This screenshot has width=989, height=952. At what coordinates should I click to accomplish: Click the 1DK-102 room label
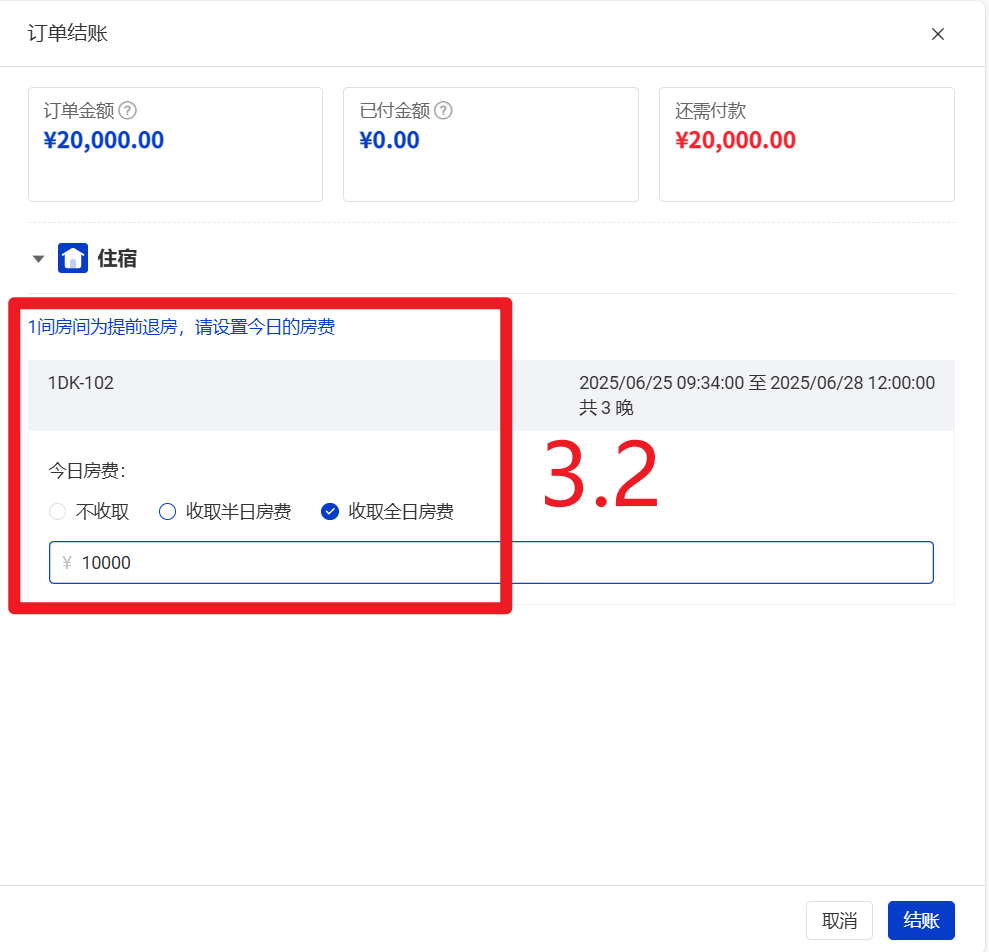tap(81, 383)
